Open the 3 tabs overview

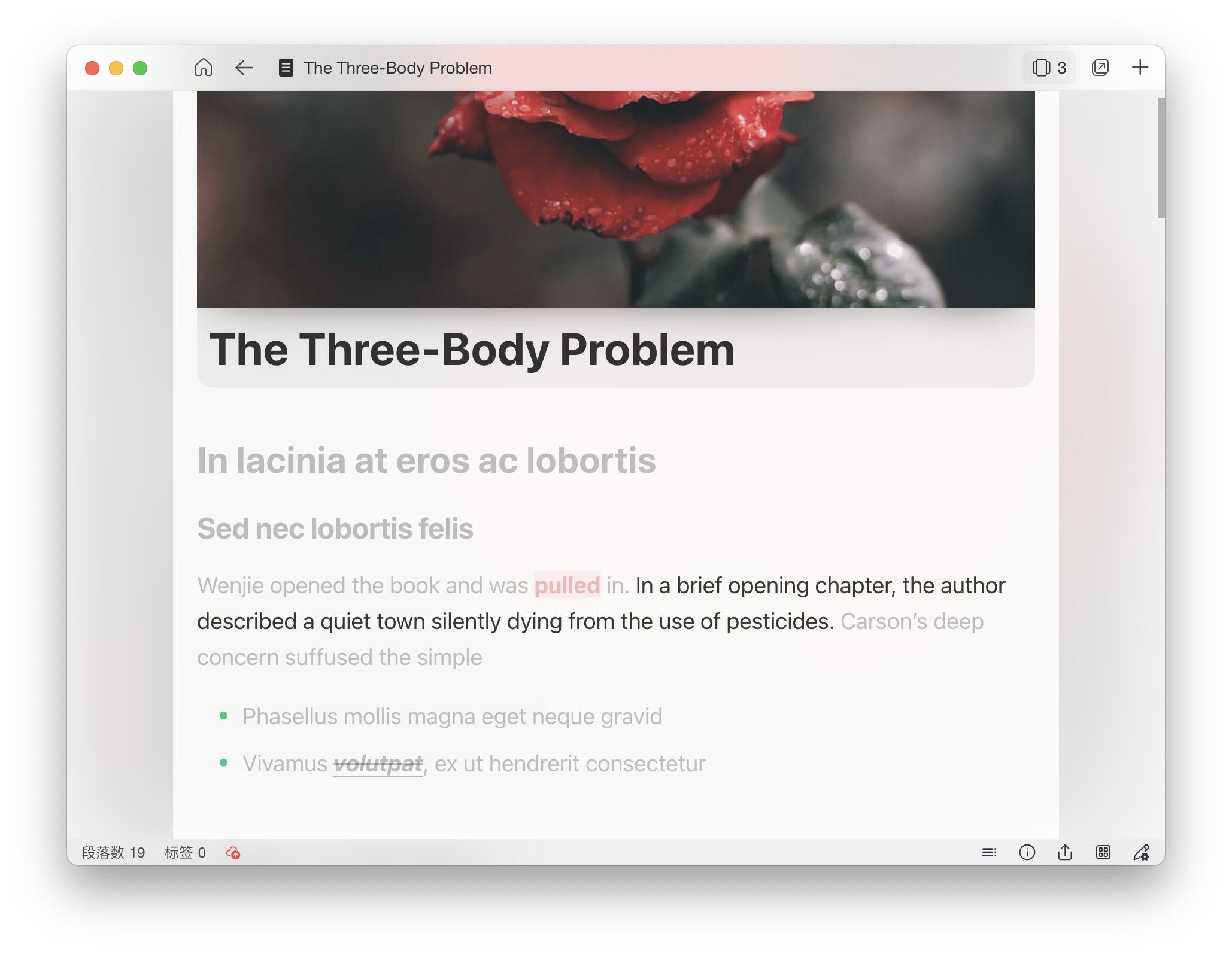1049,68
